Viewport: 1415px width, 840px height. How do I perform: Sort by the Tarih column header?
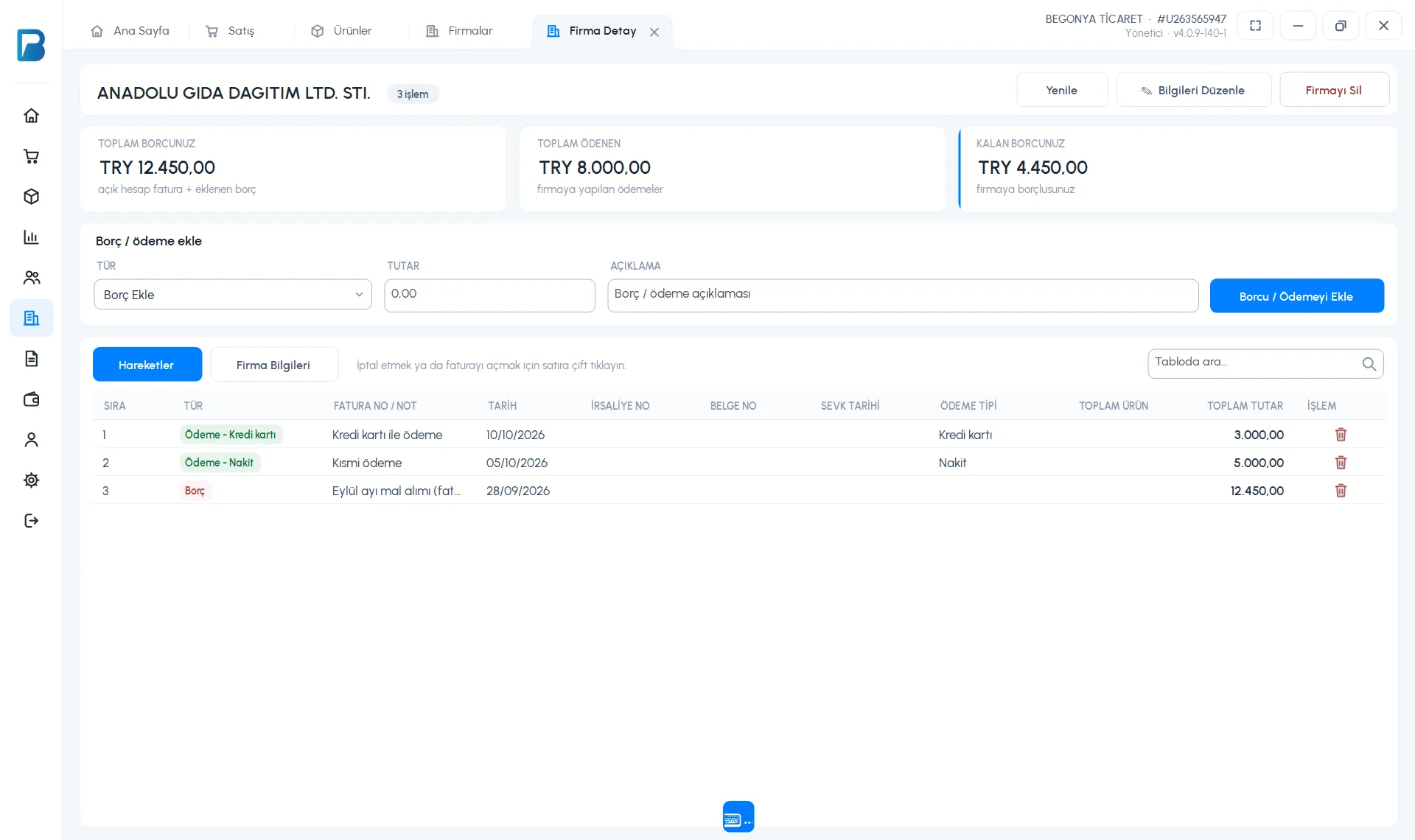[x=502, y=406]
